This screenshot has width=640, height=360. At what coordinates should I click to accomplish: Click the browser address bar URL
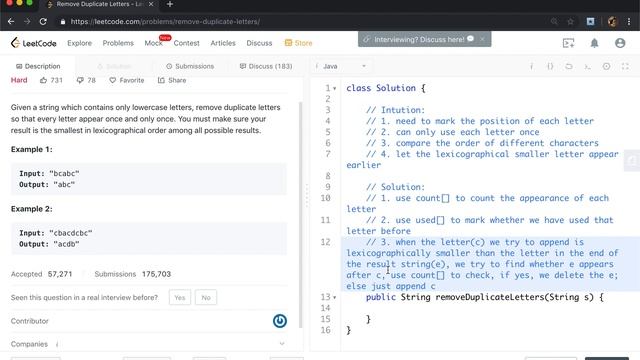[x=165, y=21]
